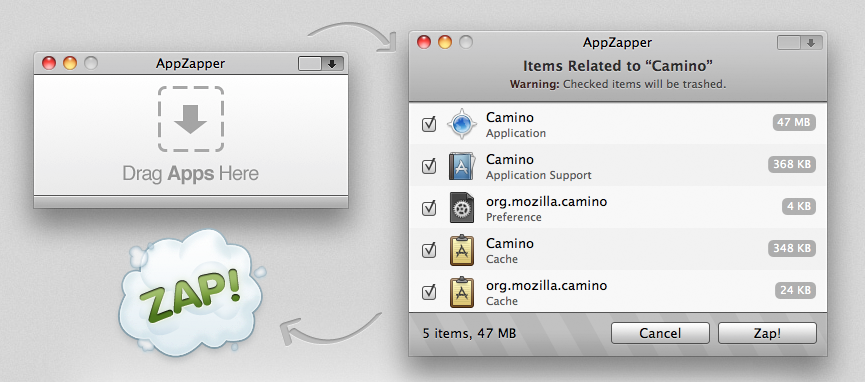Select the Camino Application Support folder icon
Viewport: 865px width, 382px height.
coord(461,166)
